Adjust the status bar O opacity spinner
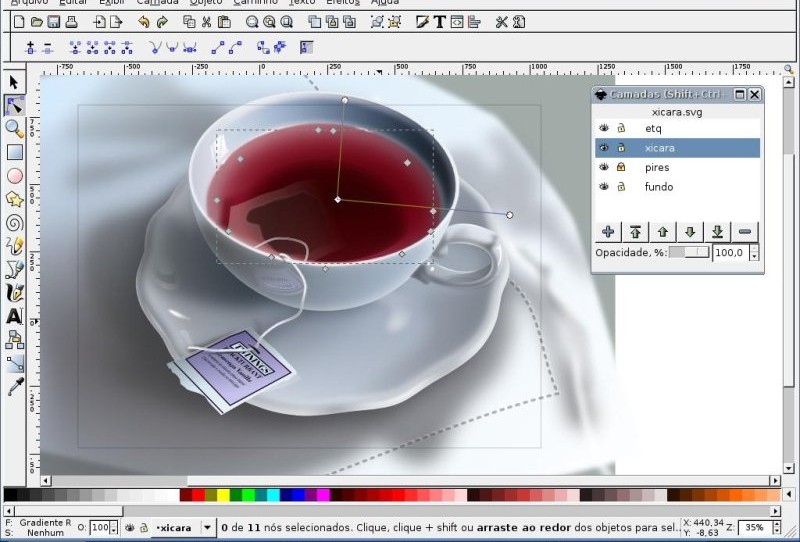The image size is (800, 542). coord(114,528)
